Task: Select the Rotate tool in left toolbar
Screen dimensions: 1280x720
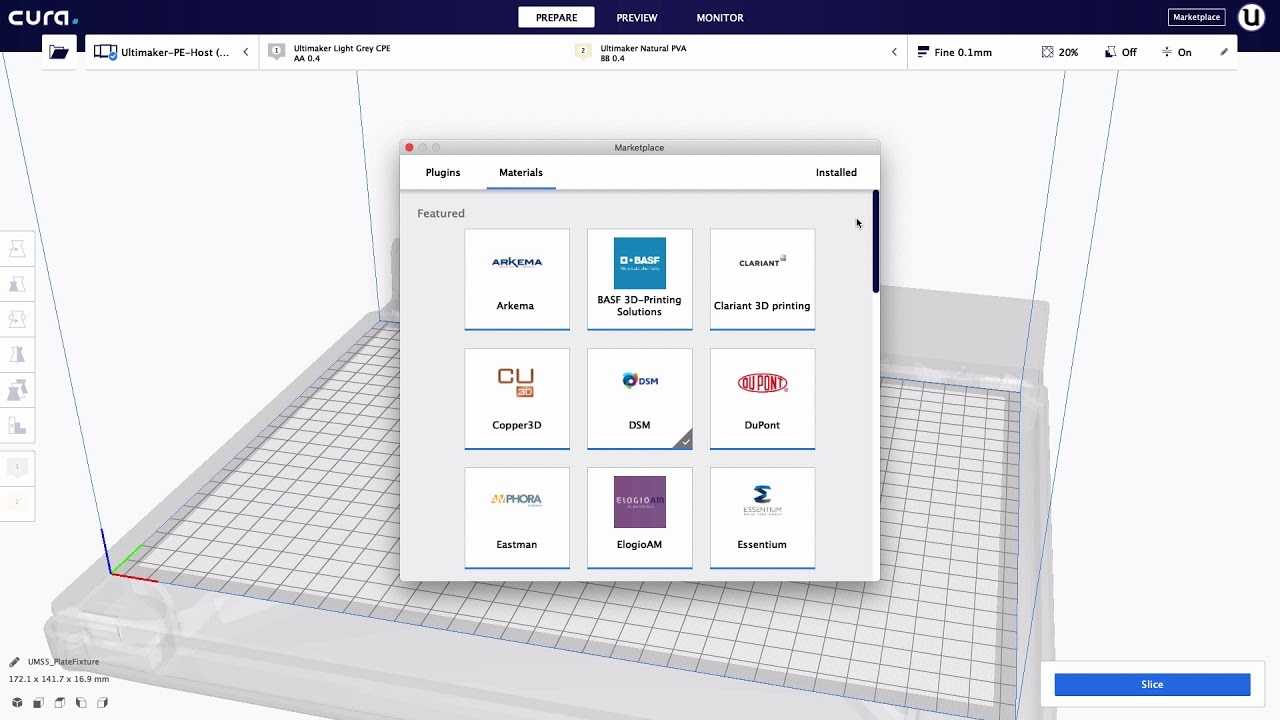Action: [x=17, y=320]
